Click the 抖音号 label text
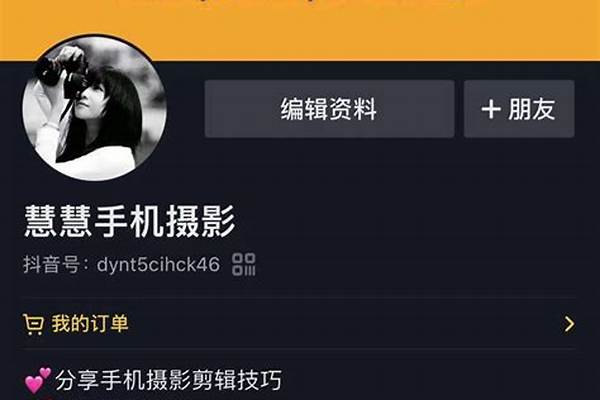Screen dimensions: 600x400 tap(52, 264)
